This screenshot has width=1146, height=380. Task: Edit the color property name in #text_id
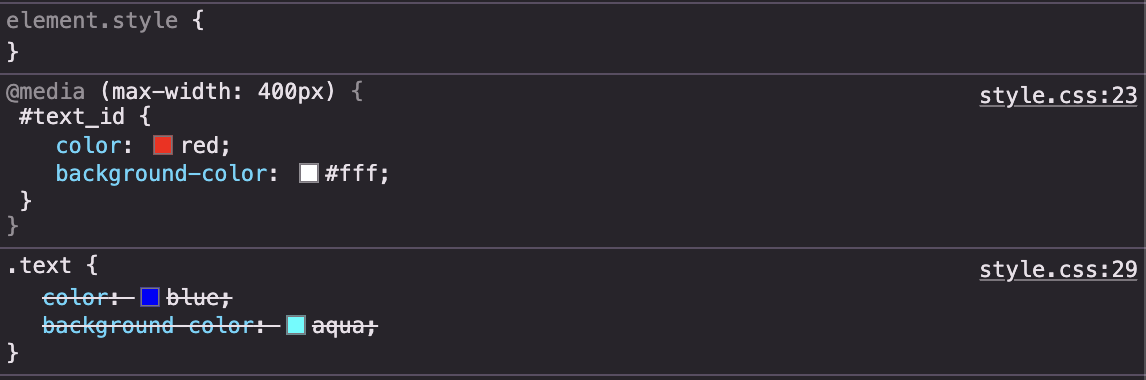(88, 145)
